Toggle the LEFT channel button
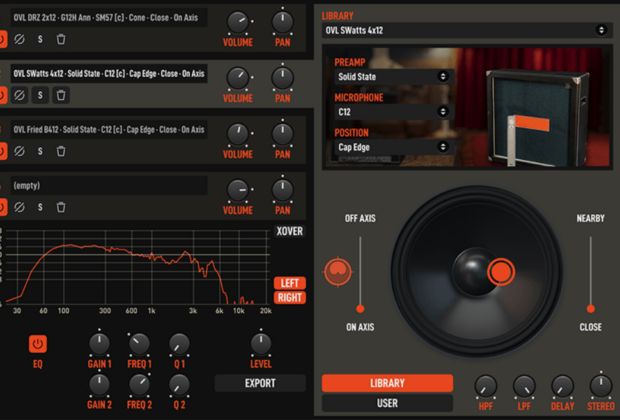The height and width of the screenshot is (420, 620). [289, 283]
